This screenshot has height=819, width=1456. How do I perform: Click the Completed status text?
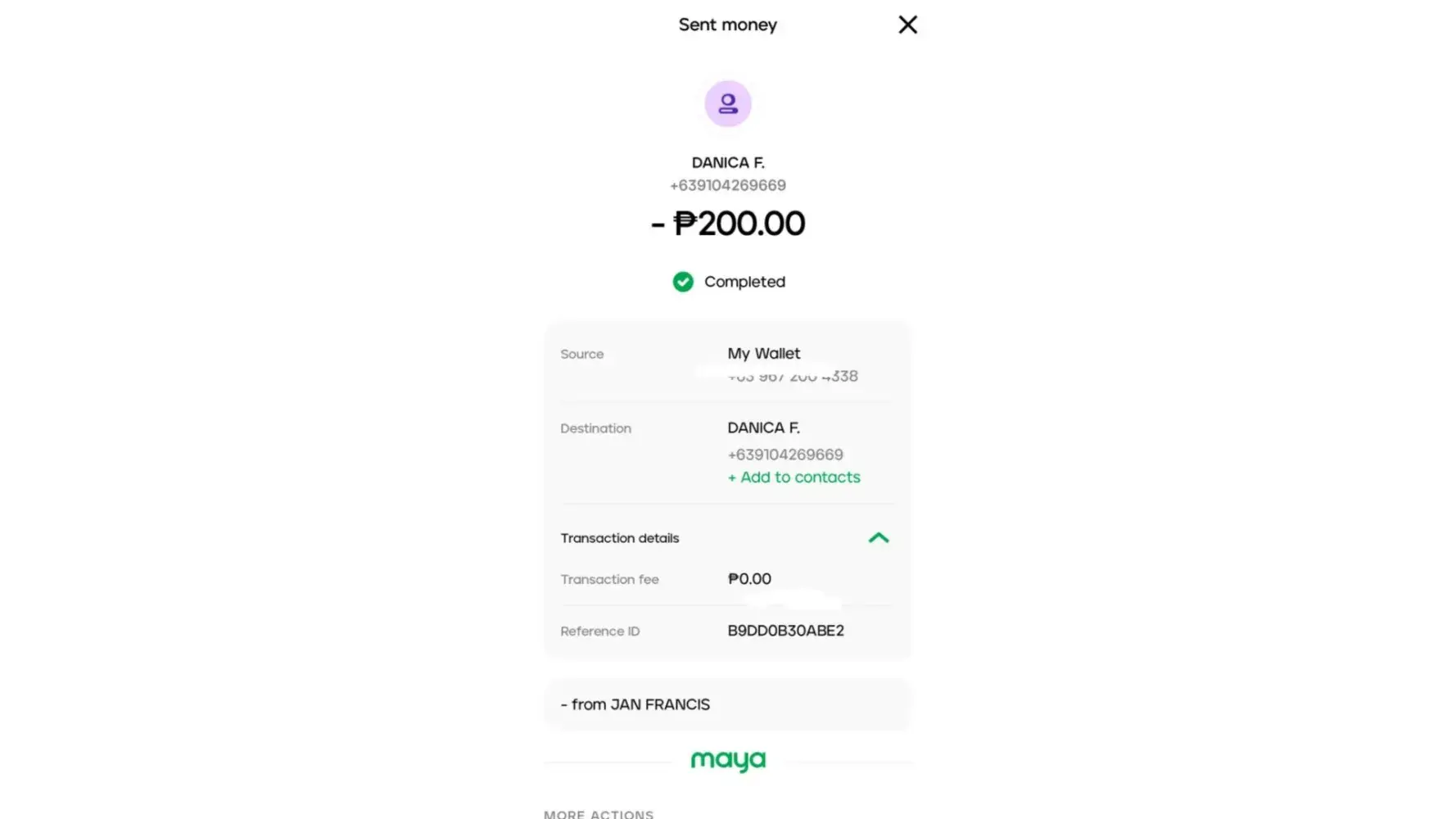(x=744, y=282)
